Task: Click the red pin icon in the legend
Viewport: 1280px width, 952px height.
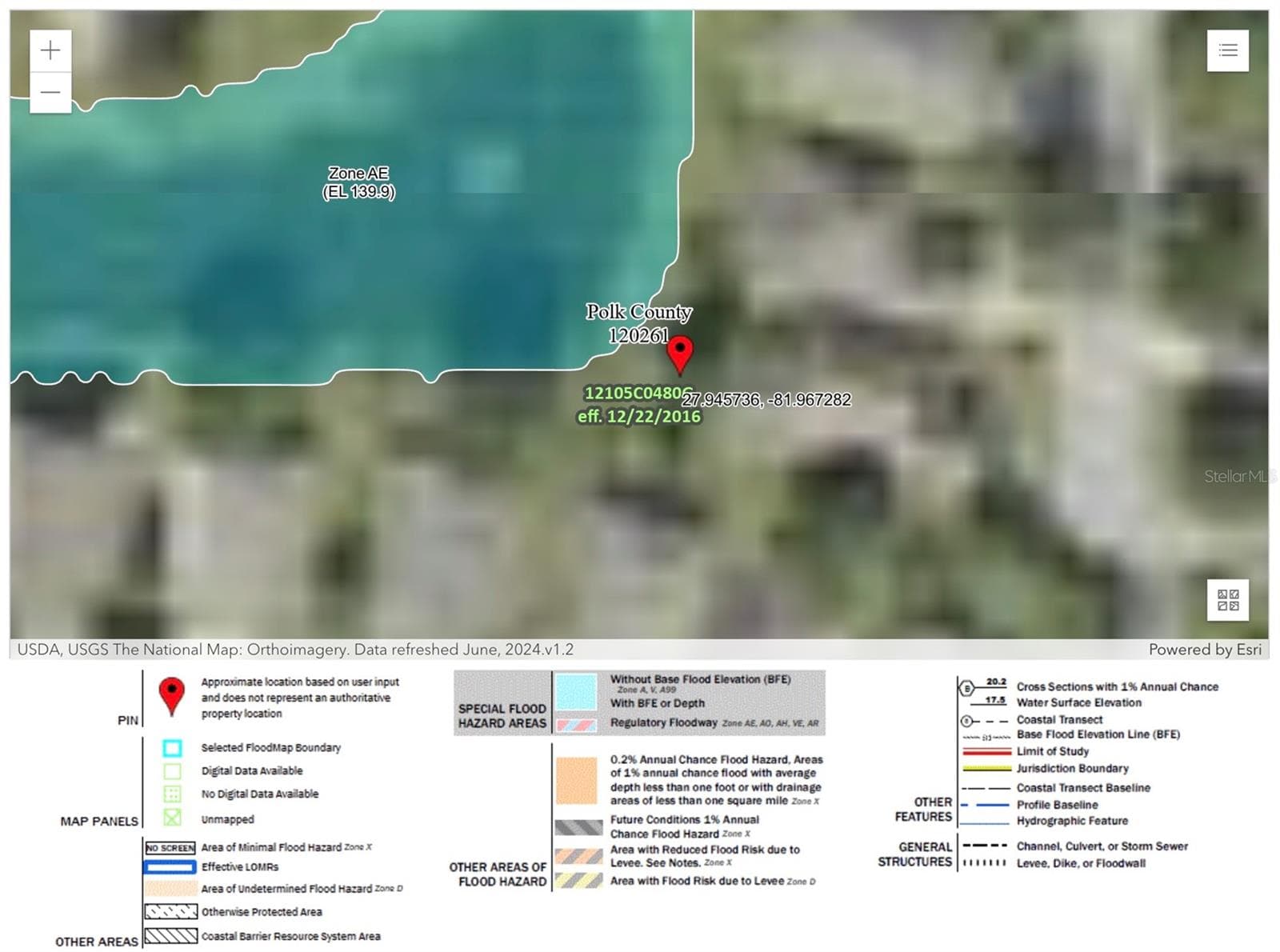Action: 172,696
